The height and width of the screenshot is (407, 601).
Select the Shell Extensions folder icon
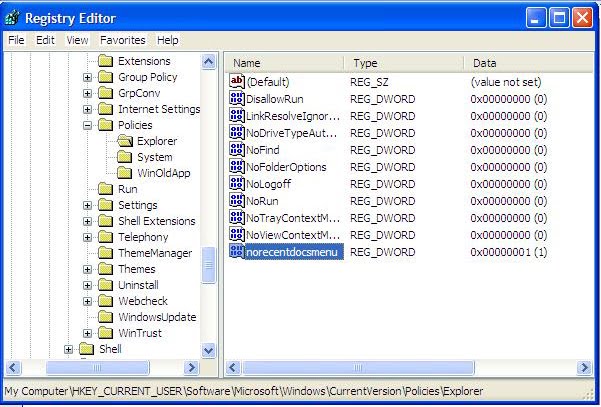pyautogui.click(x=105, y=221)
